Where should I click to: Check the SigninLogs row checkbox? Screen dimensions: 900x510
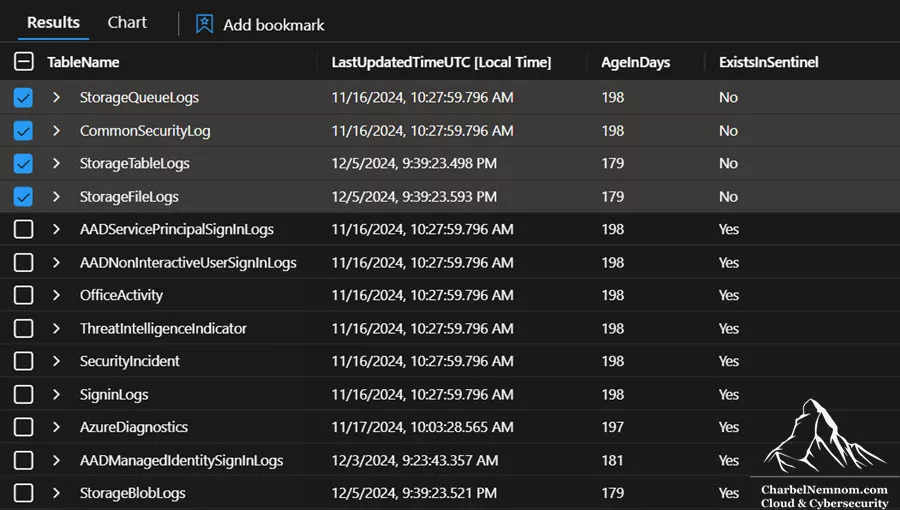coord(24,395)
